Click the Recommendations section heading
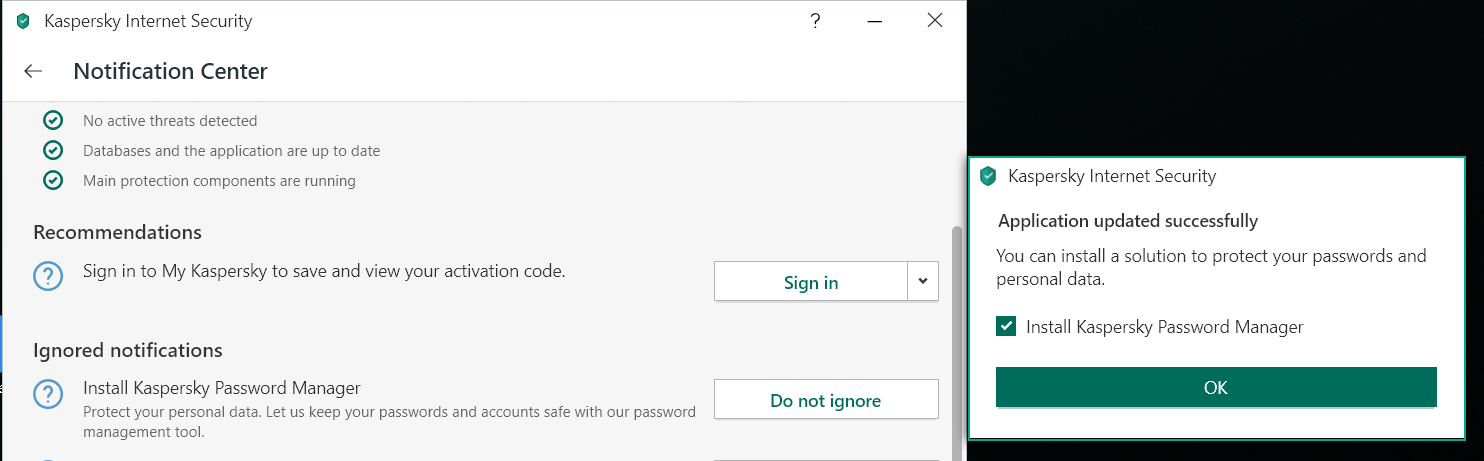 coord(117,232)
